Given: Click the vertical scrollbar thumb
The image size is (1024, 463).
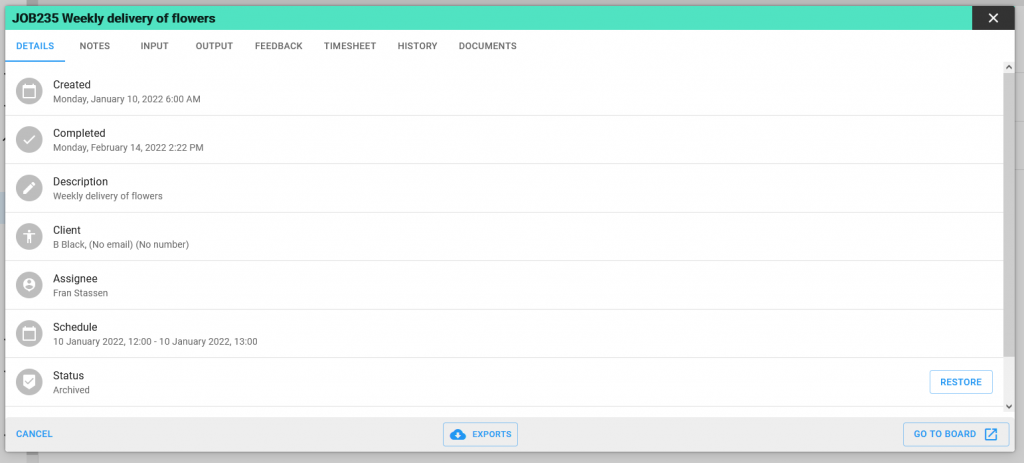Looking at the screenshot, I should click(x=1009, y=215).
